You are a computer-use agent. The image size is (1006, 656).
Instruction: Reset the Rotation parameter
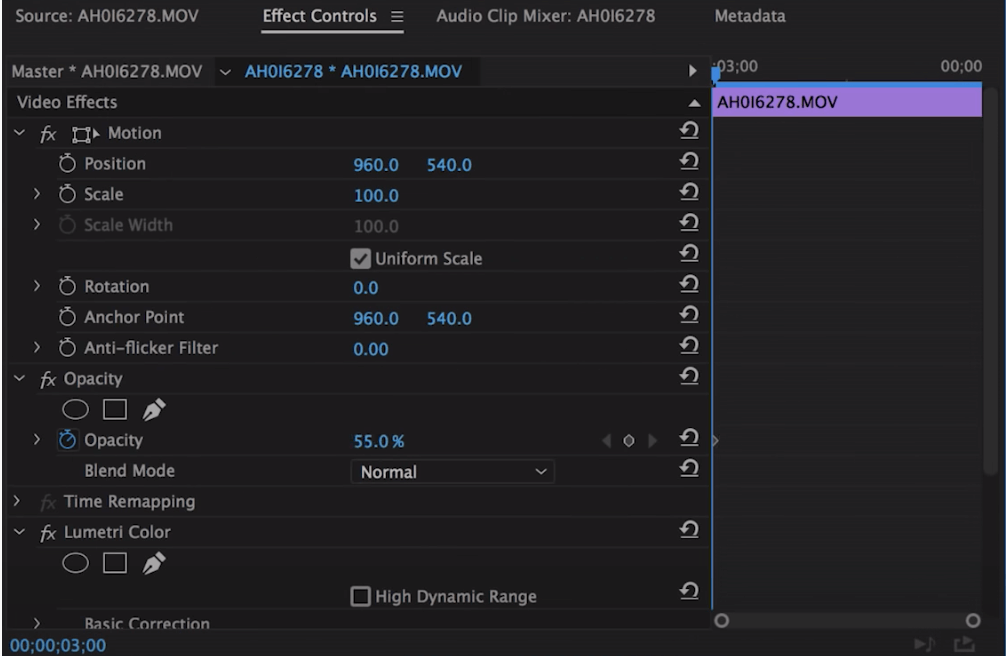point(689,285)
